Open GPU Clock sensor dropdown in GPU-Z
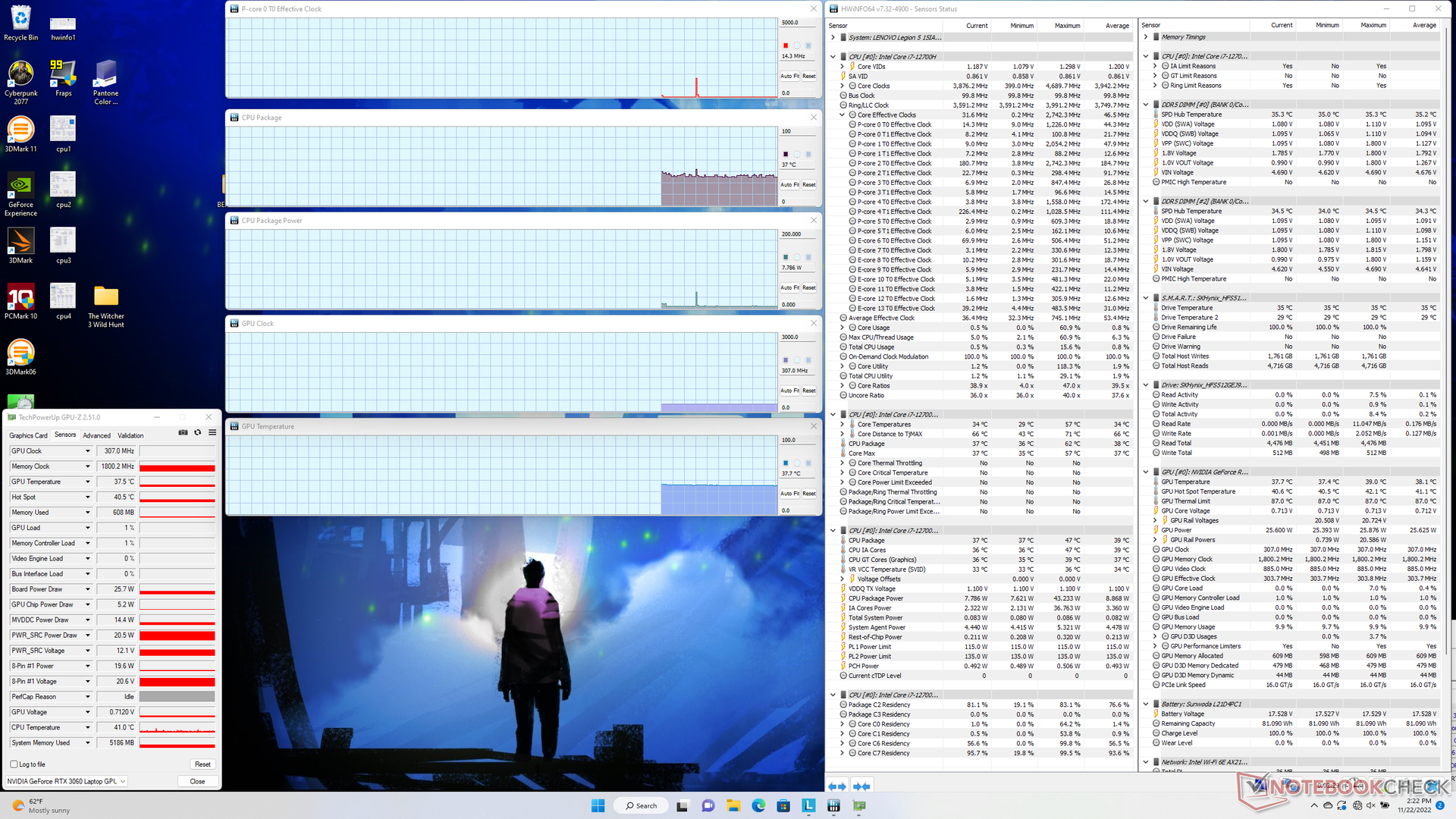The image size is (1456, 819). coord(87,451)
